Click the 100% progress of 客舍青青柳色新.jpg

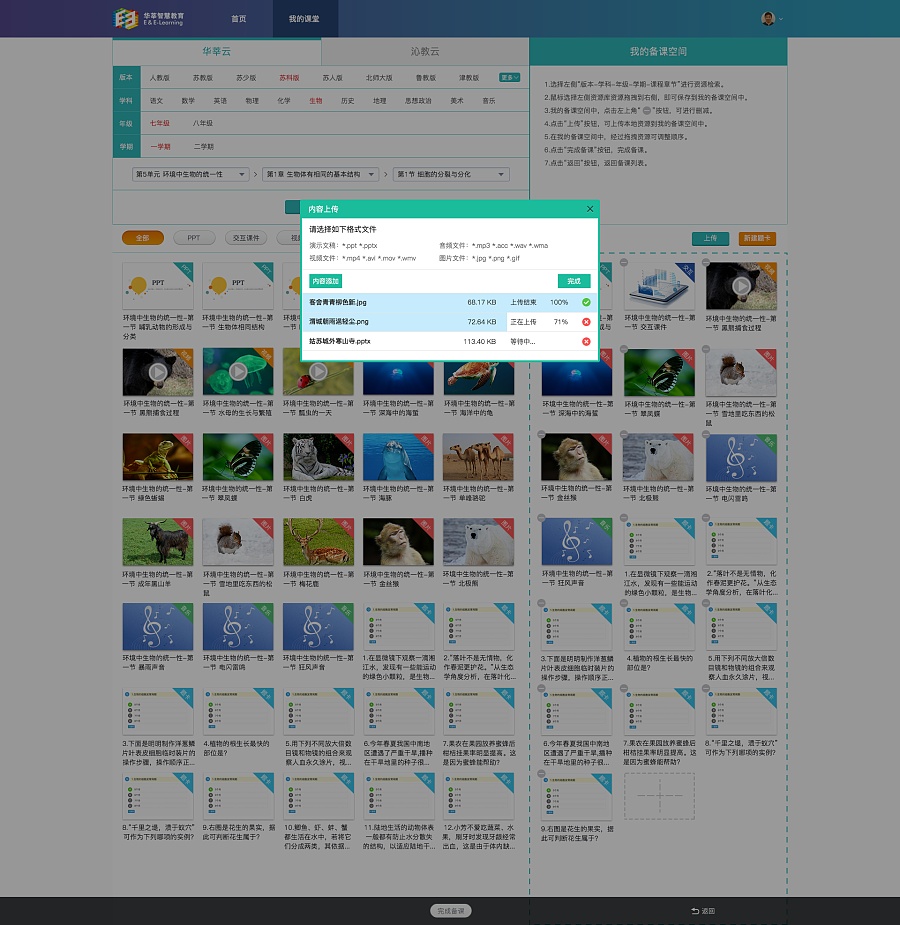(x=559, y=302)
